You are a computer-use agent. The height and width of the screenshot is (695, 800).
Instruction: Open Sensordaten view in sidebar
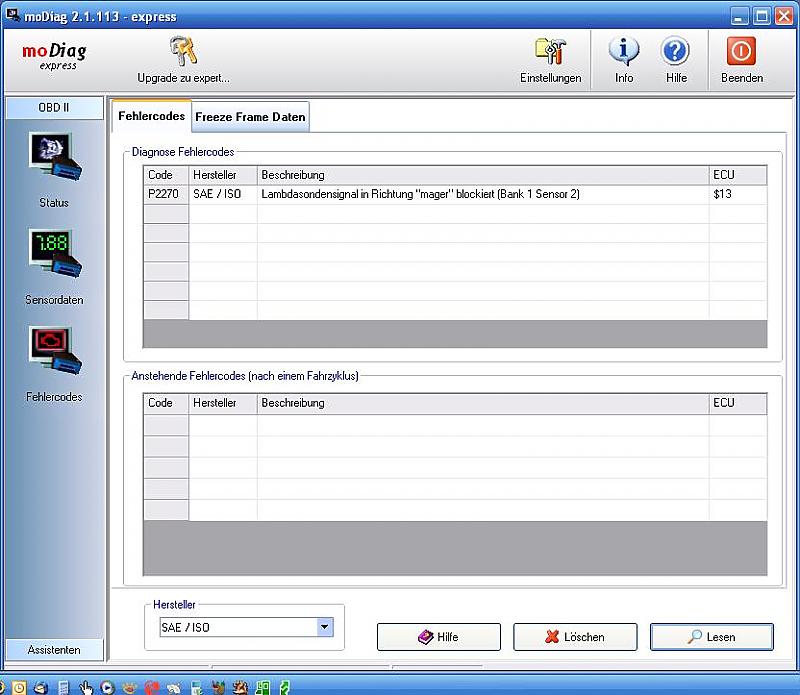(54, 254)
